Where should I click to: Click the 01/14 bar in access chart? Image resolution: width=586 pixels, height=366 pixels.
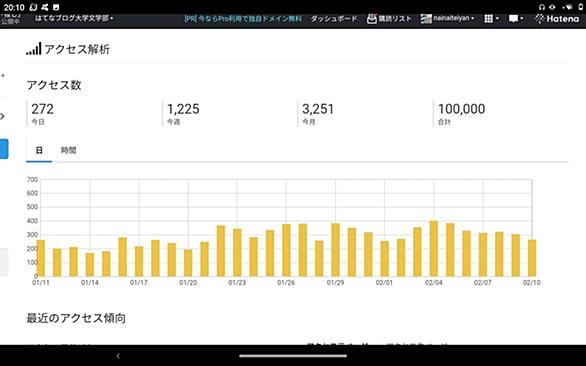click(x=90, y=265)
